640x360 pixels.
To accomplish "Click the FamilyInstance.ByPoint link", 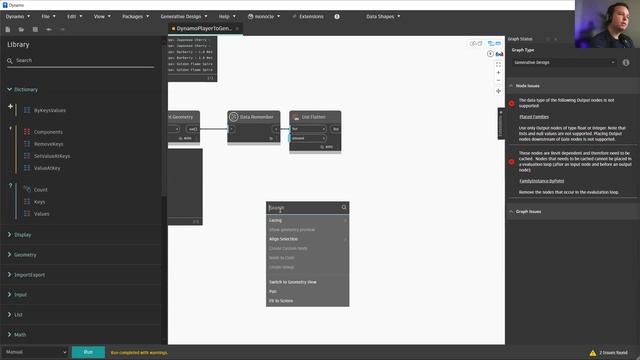I will click(x=542, y=181).
